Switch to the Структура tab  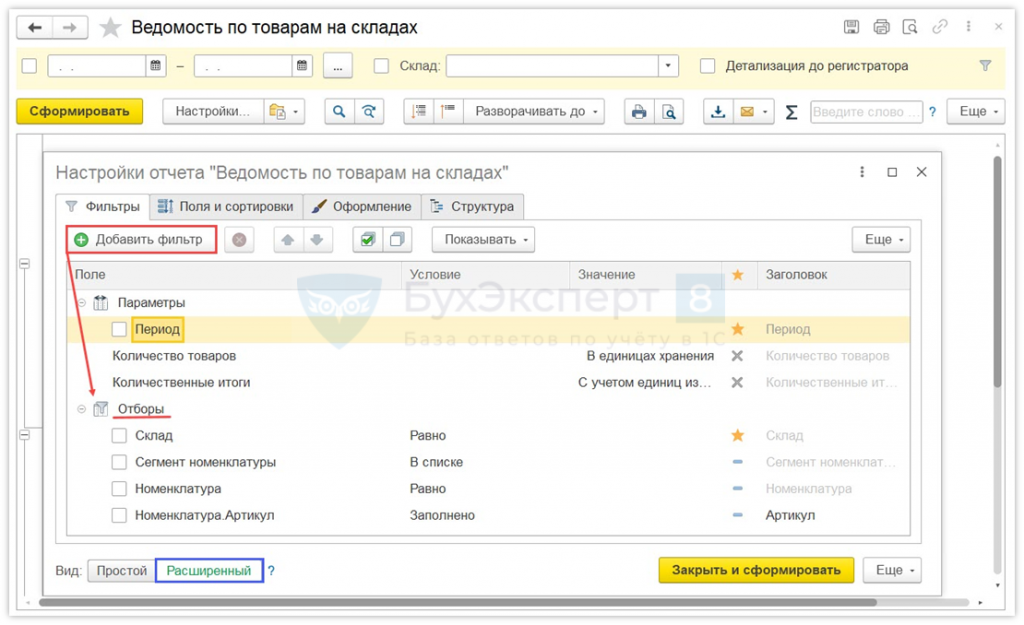(x=472, y=206)
